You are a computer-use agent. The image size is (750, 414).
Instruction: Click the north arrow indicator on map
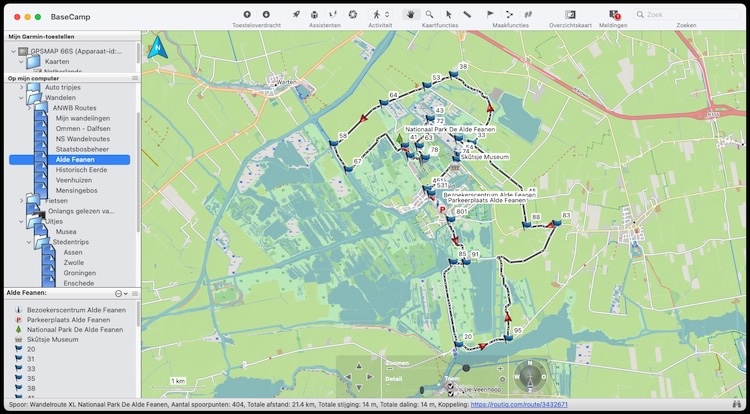pyautogui.click(x=157, y=47)
